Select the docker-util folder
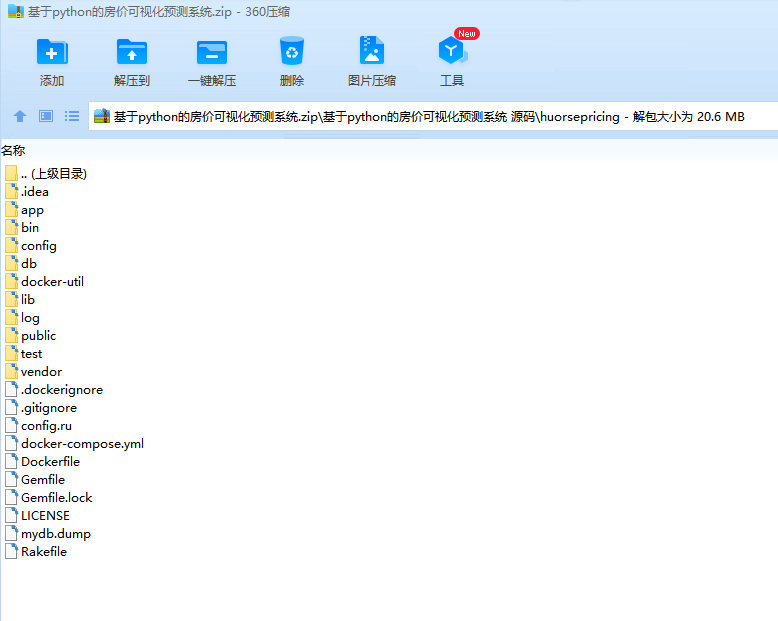This screenshot has height=621, width=778. tap(45, 282)
